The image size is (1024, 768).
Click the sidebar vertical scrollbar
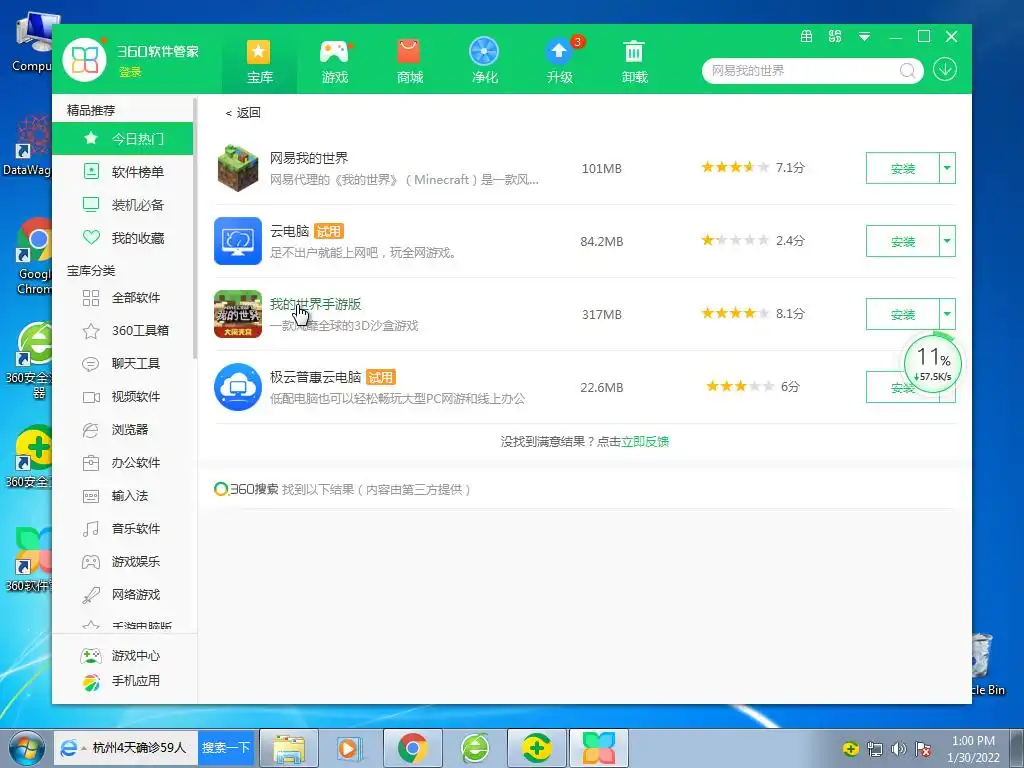click(x=195, y=229)
